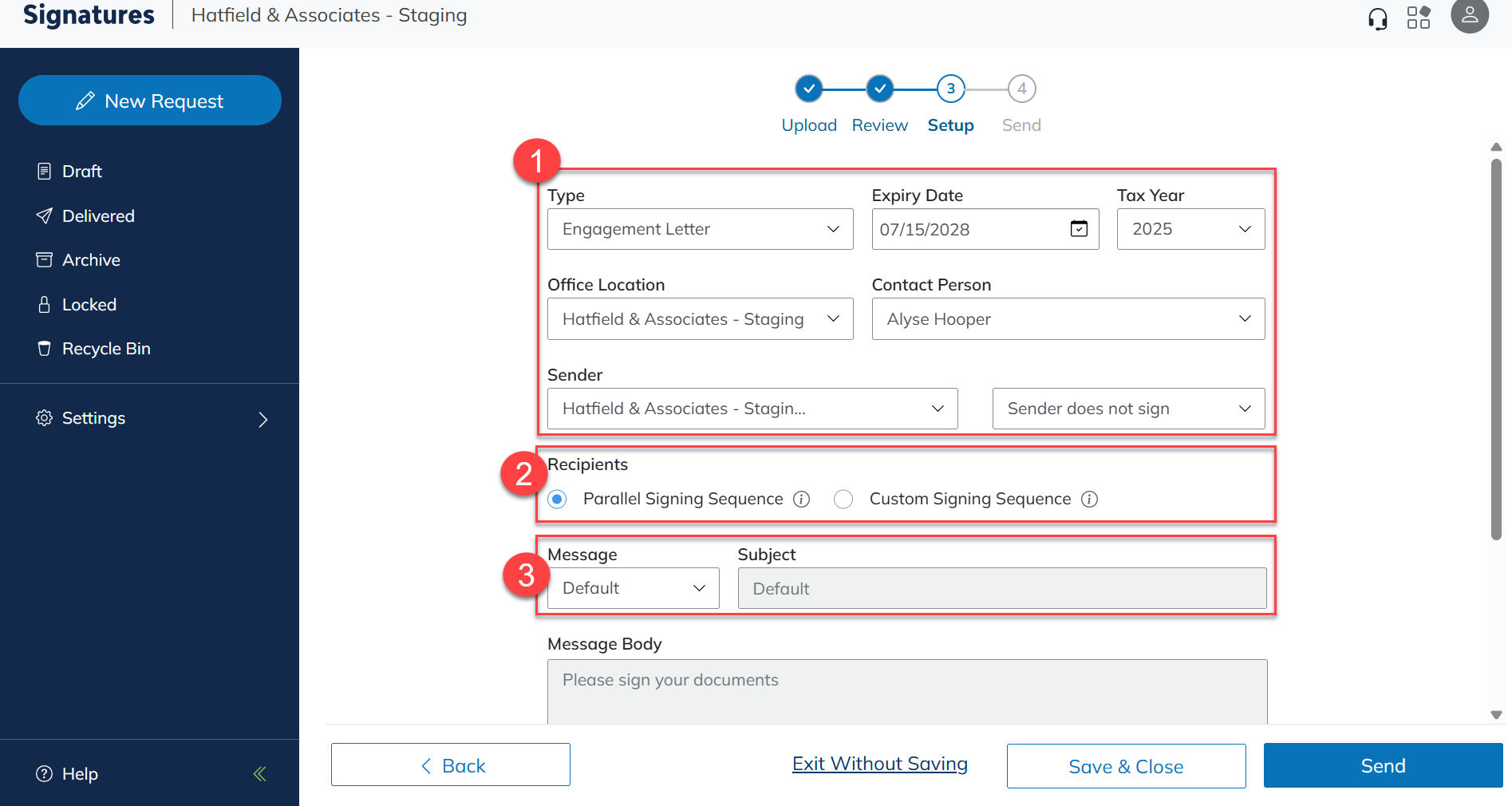Open the apps grid icon

coord(1419,18)
